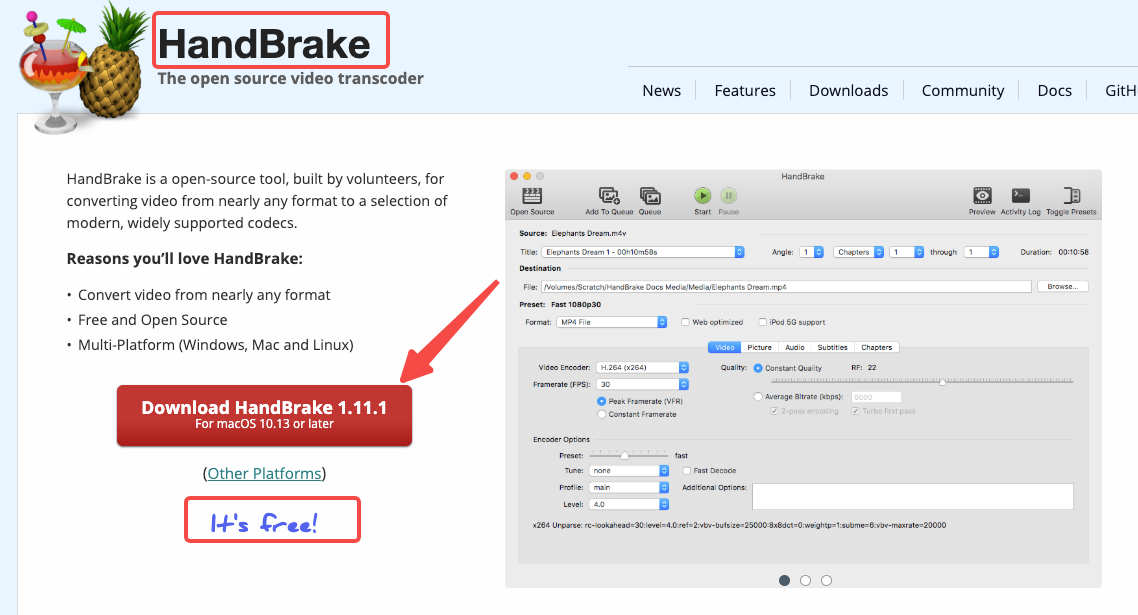This screenshot has height=615, width=1138.
Task: Select the third carousel dot
Action: click(x=827, y=580)
